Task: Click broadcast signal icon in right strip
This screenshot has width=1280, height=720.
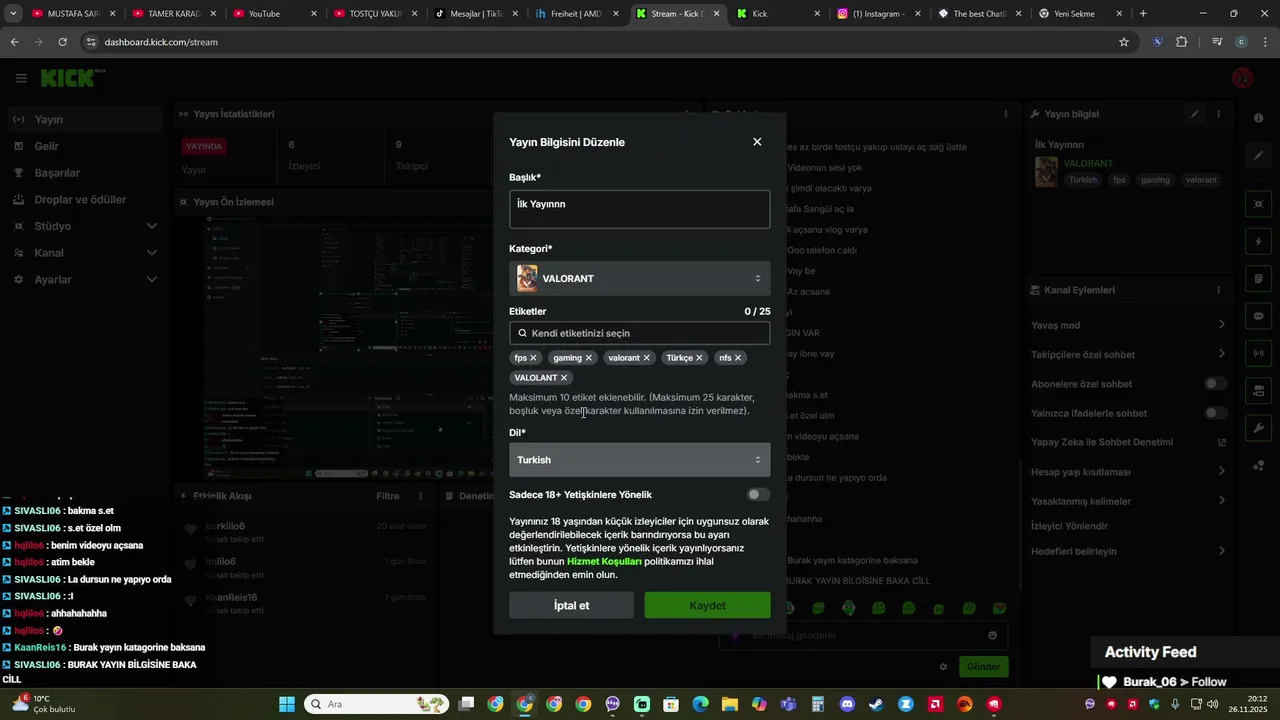Action: [1259, 353]
